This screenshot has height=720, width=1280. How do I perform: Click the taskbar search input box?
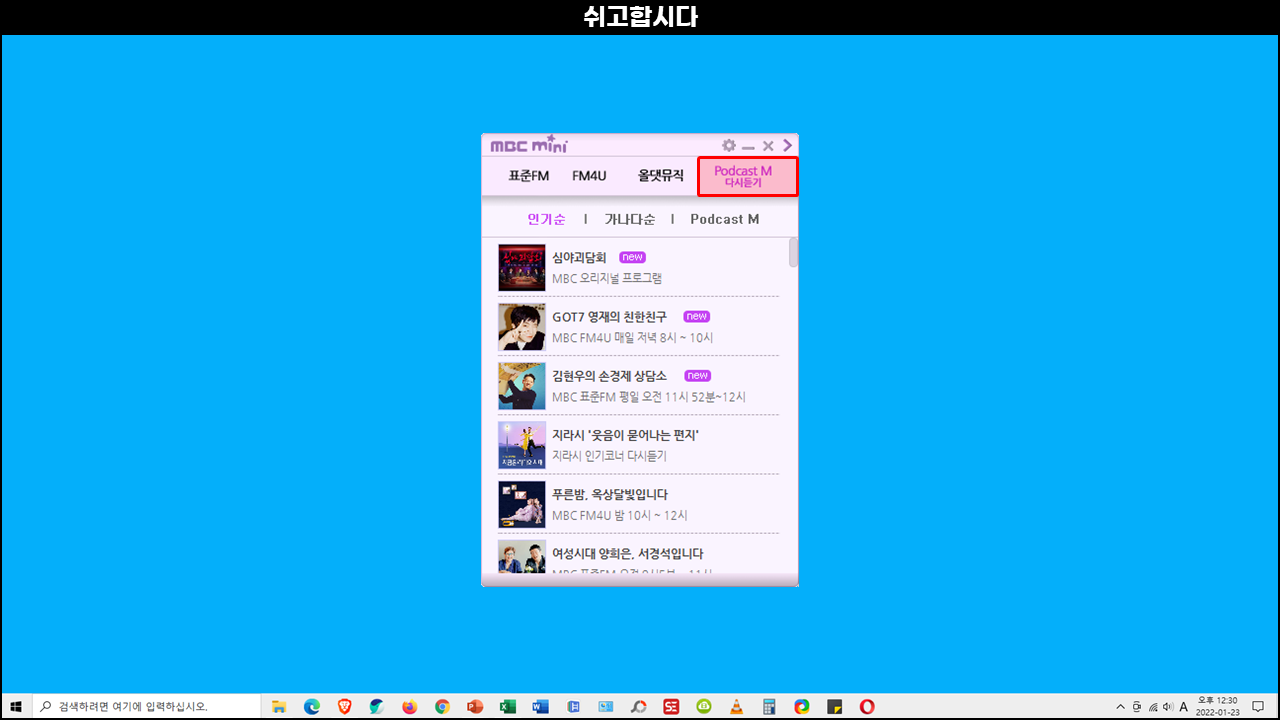pos(146,706)
